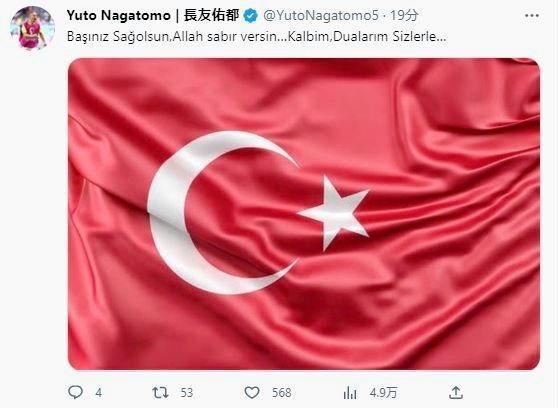Click the retweet count 53
Viewport: 558px width, 408px height.
pyautogui.click(x=186, y=393)
